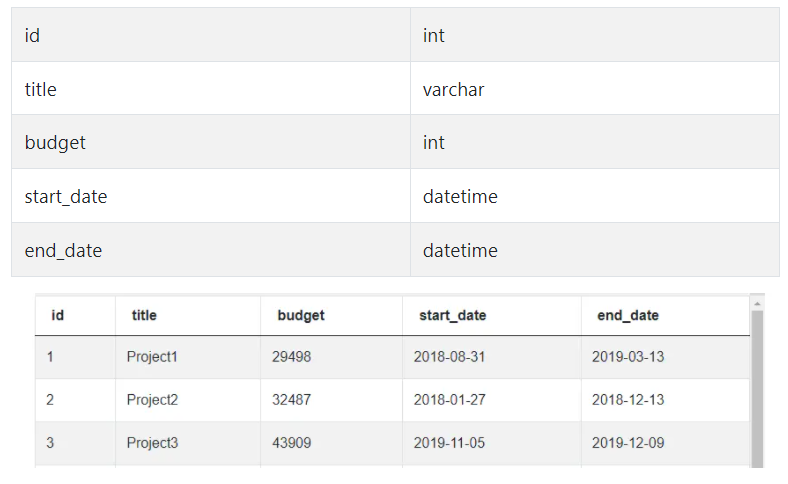Select the budget column header

[301, 316]
